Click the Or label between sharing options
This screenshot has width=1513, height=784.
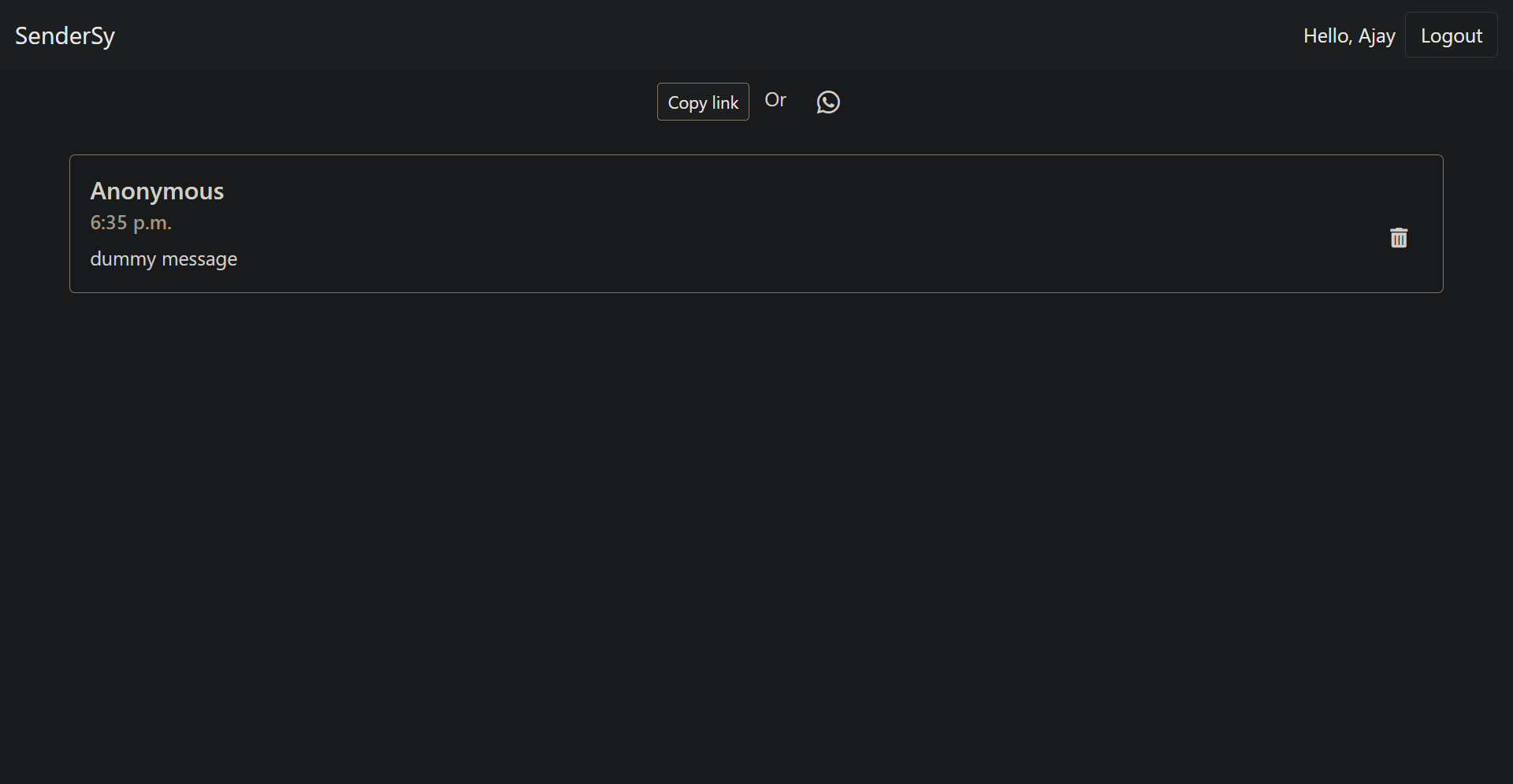776,99
